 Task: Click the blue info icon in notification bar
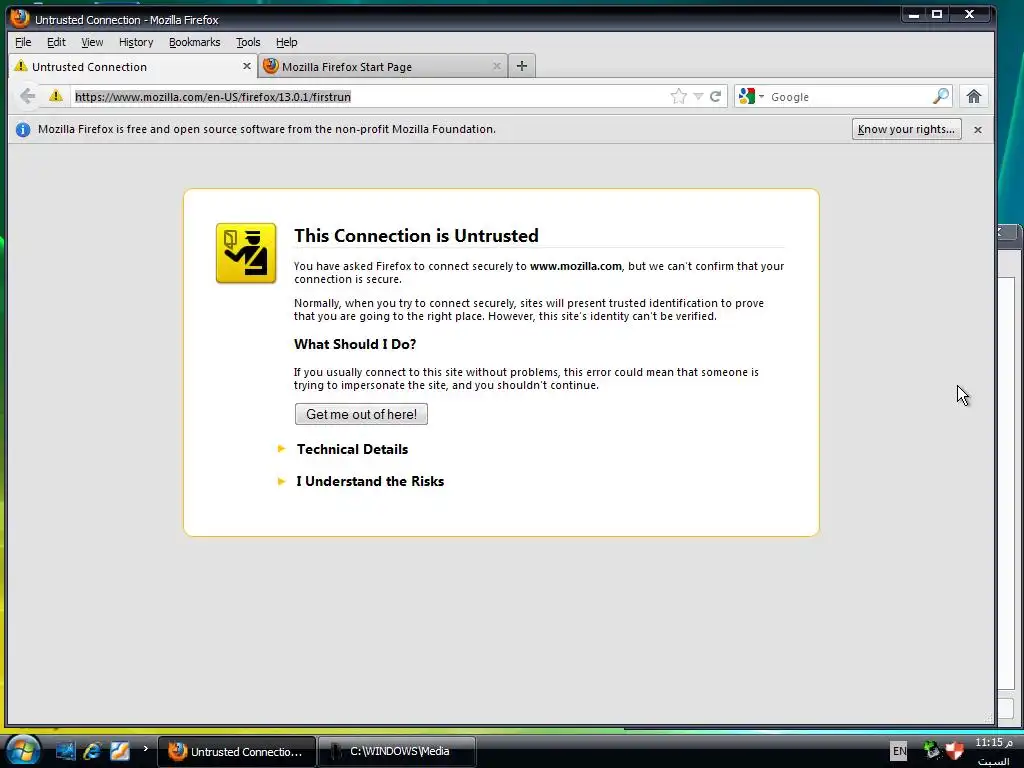(x=23, y=129)
